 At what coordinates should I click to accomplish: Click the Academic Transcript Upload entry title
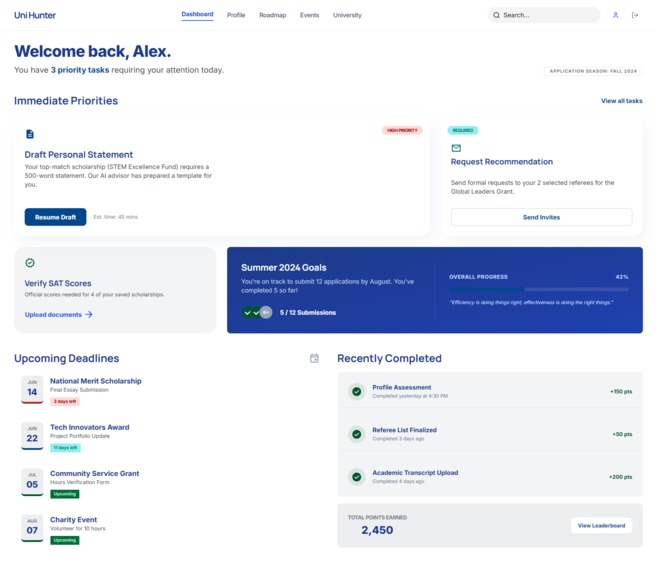pyautogui.click(x=415, y=472)
